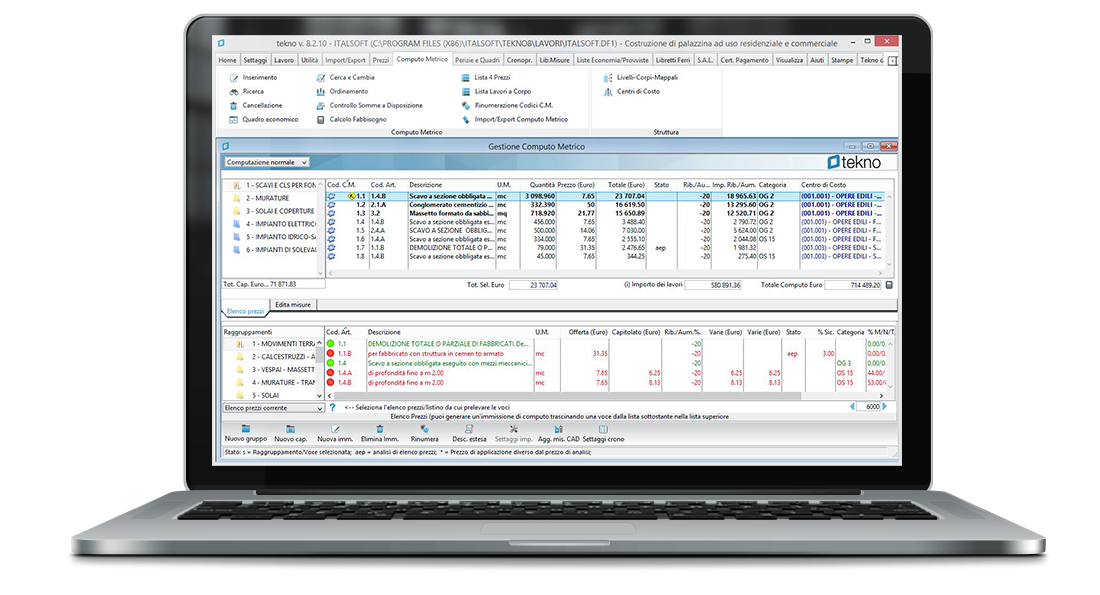
Task: Click left arrow beside 6000 value
Action: pos(852,407)
